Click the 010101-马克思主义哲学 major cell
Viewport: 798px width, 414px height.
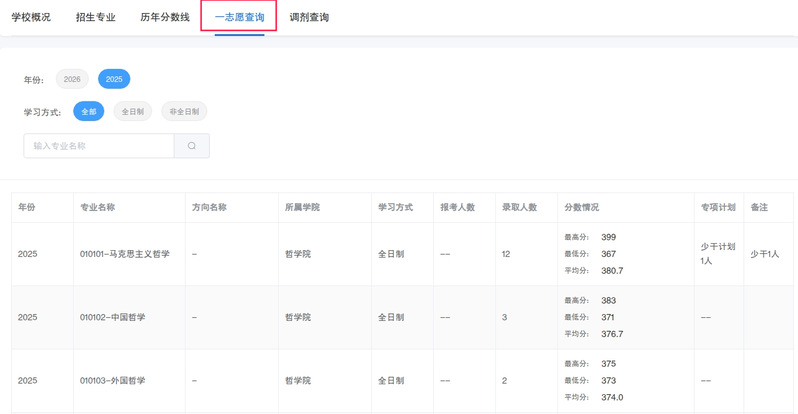click(x=125, y=254)
